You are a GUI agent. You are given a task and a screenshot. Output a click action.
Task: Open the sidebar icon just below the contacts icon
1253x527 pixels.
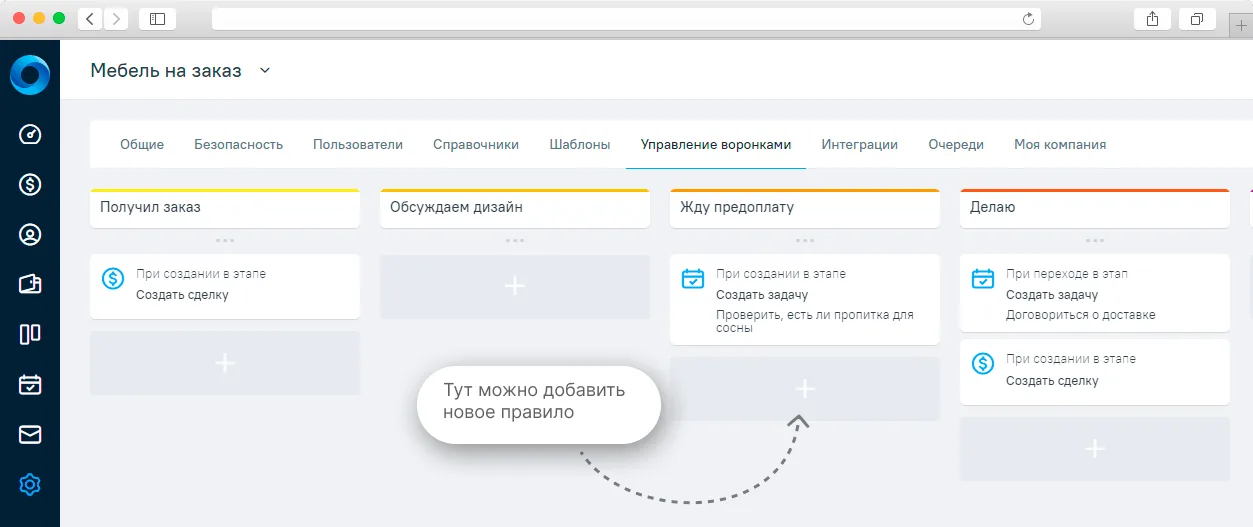(30, 285)
